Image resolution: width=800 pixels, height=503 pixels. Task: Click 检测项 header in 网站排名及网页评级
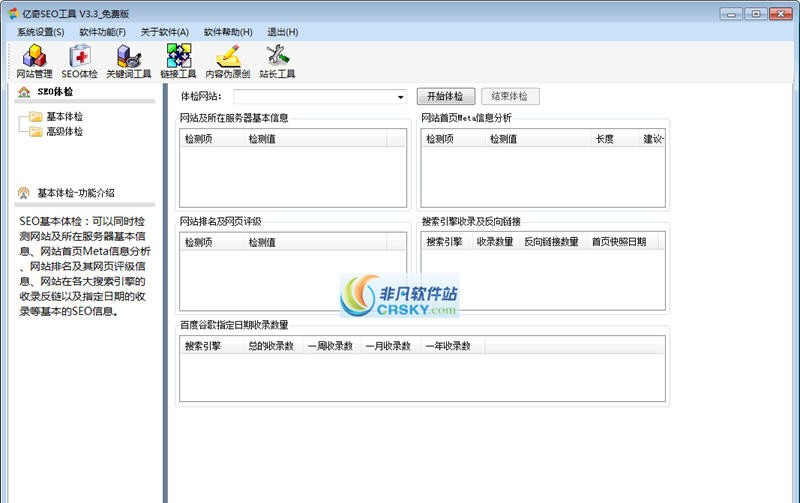(x=211, y=242)
